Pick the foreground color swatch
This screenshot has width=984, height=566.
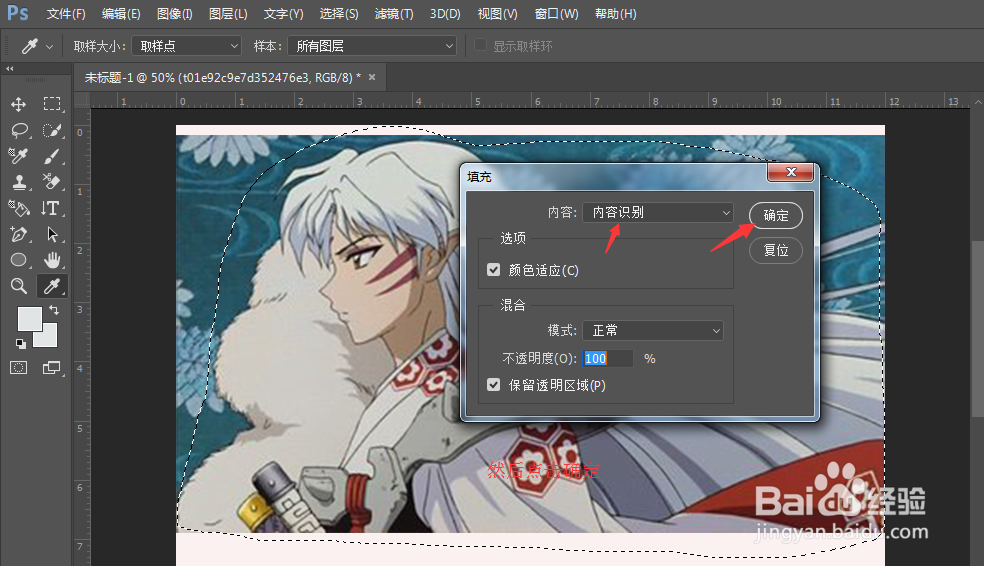[x=29, y=318]
